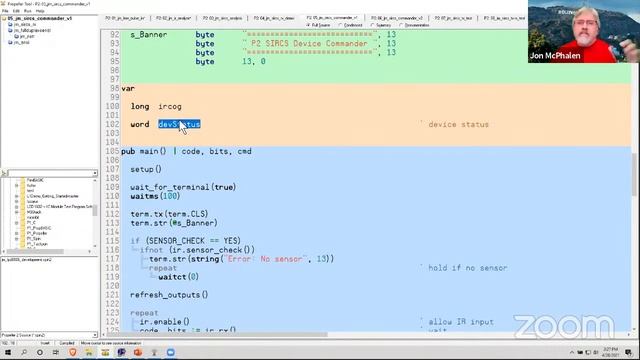
Task: Open the Windows Start menu
Action: click(8, 352)
